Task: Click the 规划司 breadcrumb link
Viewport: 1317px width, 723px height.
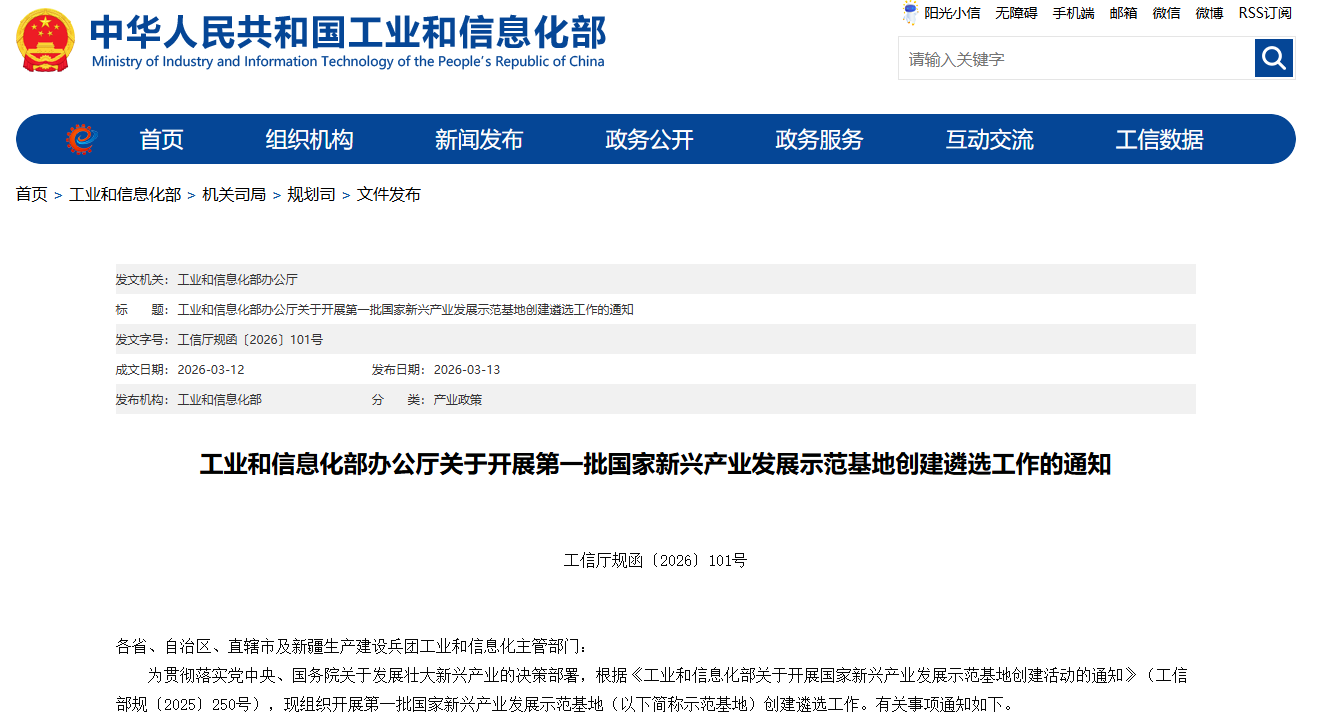Action: [312, 195]
